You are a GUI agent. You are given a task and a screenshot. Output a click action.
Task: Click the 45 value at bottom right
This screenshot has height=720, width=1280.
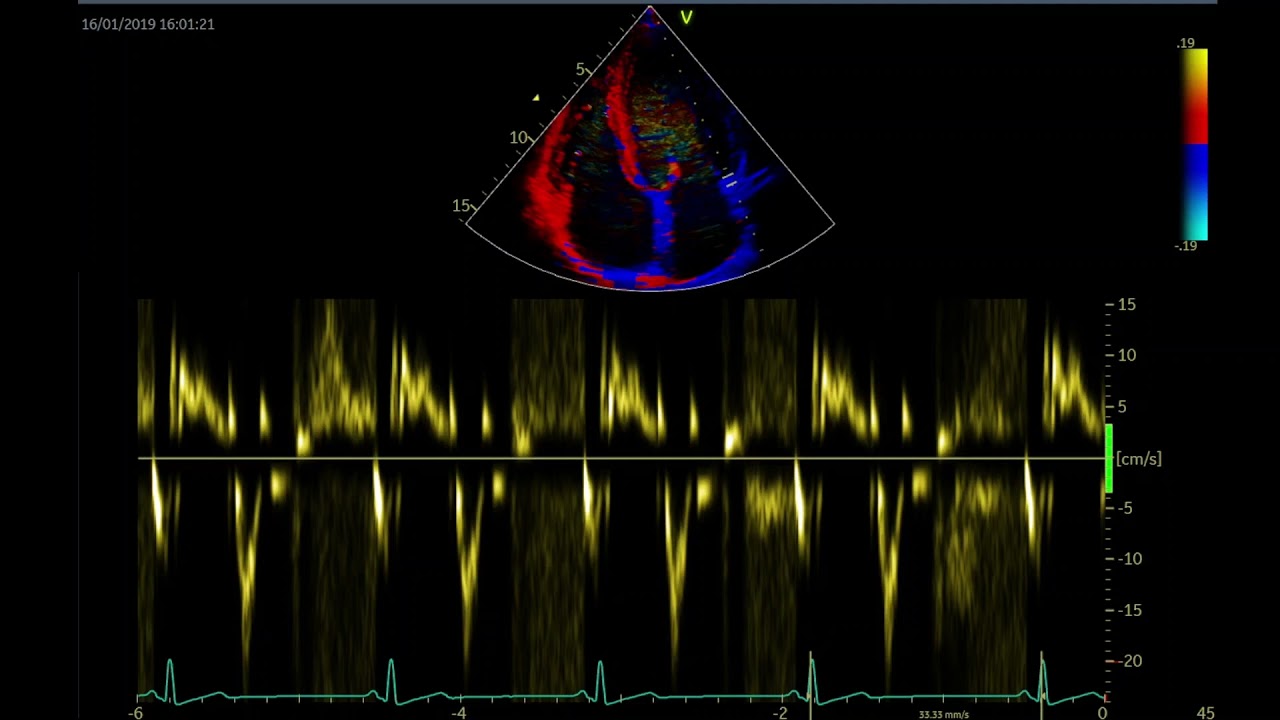coord(1205,713)
